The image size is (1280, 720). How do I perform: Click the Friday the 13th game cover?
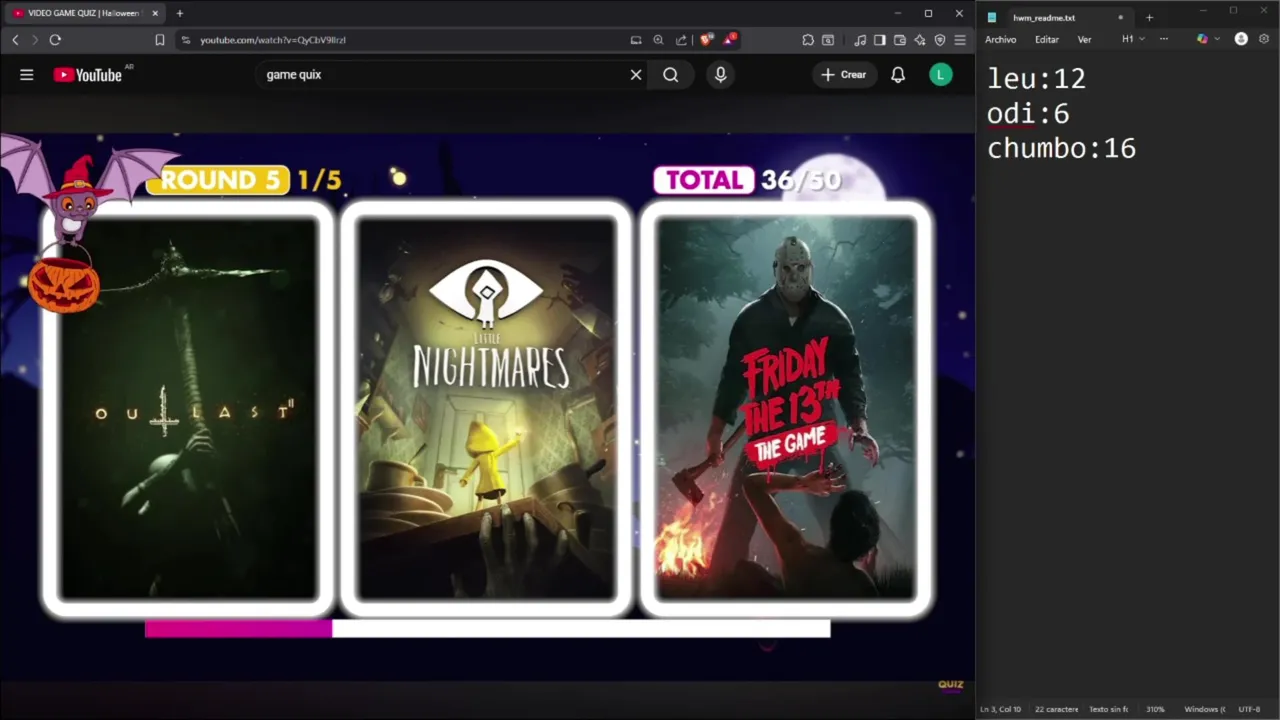[786, 408]
